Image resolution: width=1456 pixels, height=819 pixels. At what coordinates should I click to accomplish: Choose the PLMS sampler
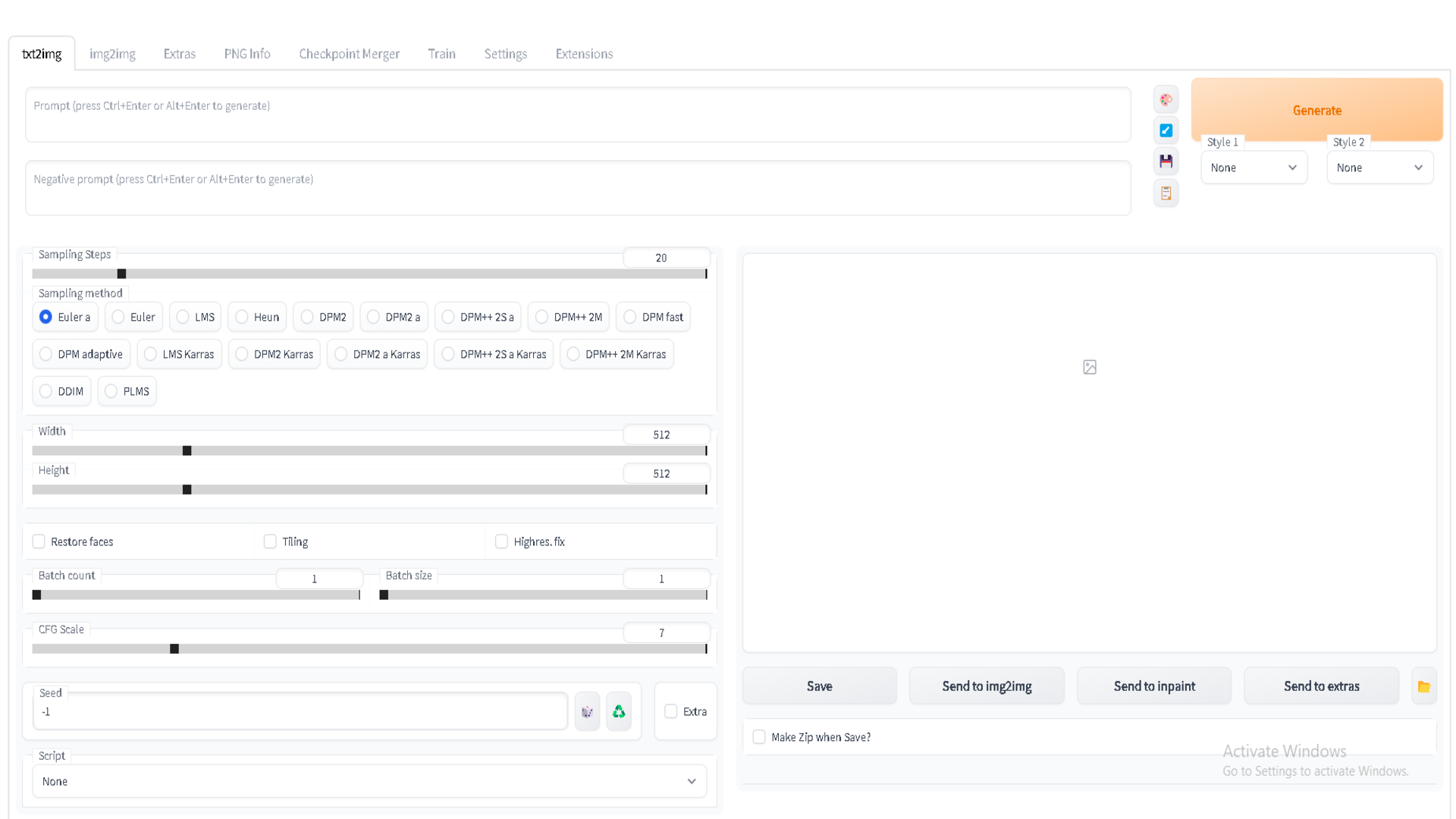(x=127, y=391)
